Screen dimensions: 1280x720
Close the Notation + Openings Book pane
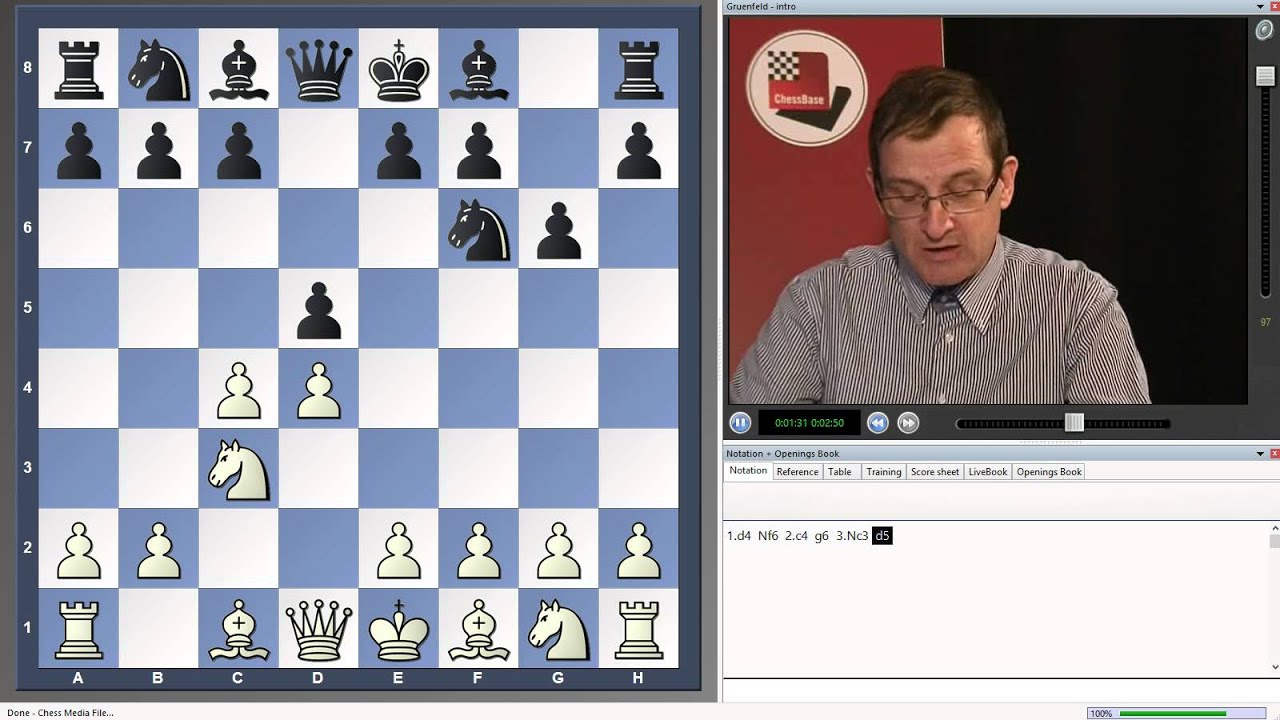point(1273,454)
